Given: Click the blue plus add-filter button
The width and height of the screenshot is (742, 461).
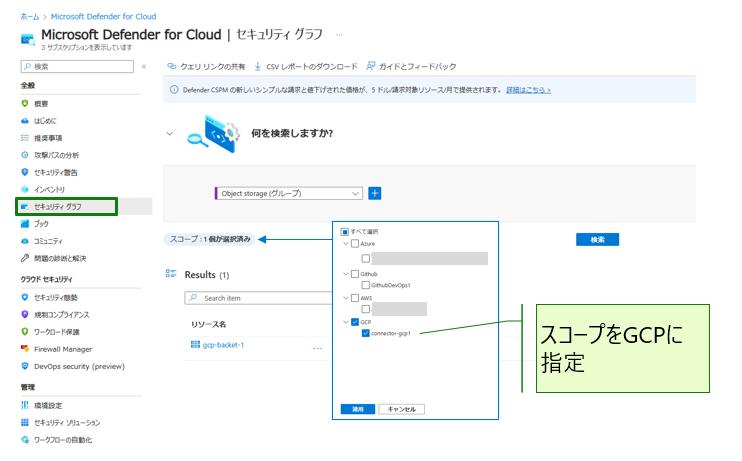Looking at the screenshot, I should (x=374, y=193).
